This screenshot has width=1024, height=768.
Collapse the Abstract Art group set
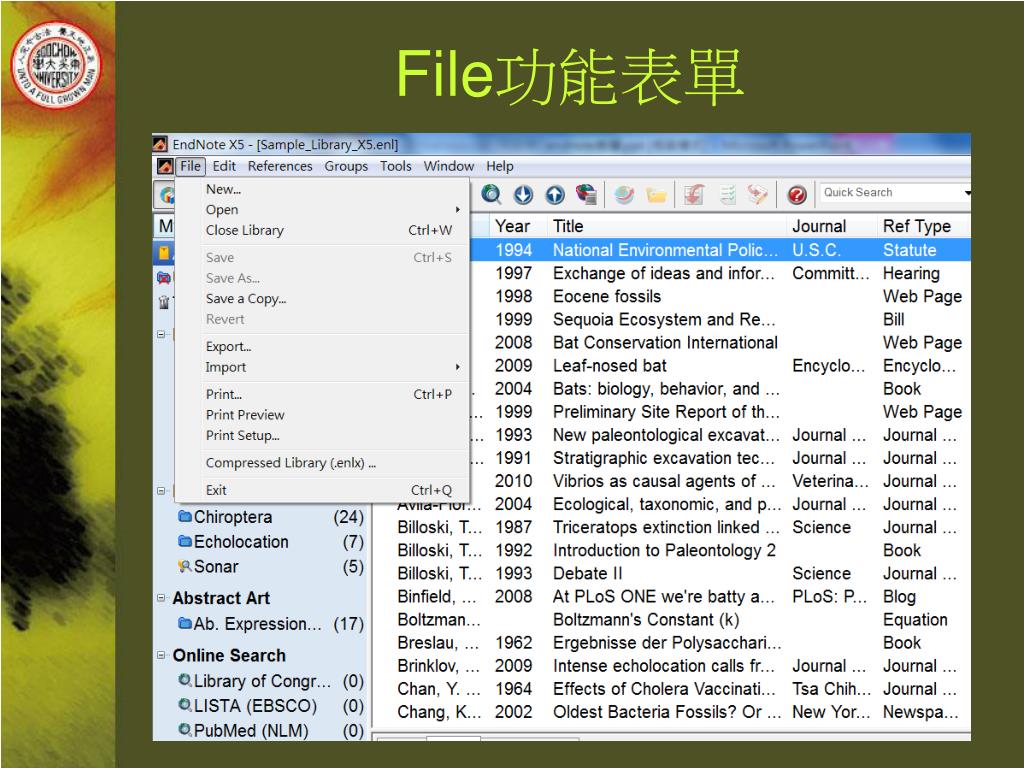point(161,597)
